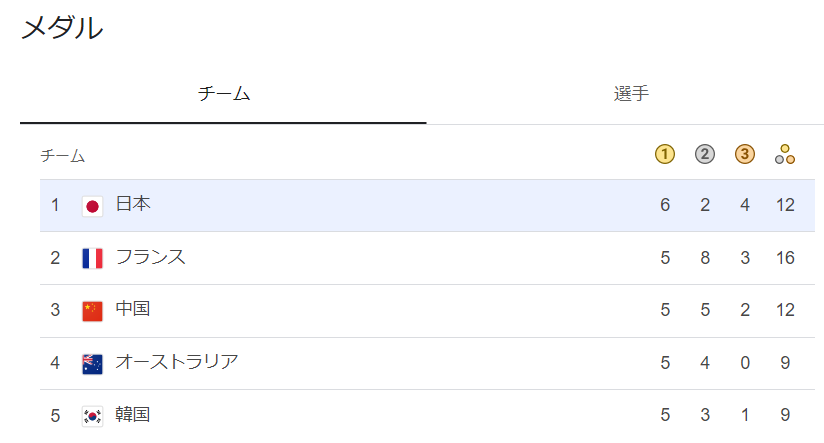824x443 pixels.
Task: Click the チーム column header label
Action: (62, 156)
